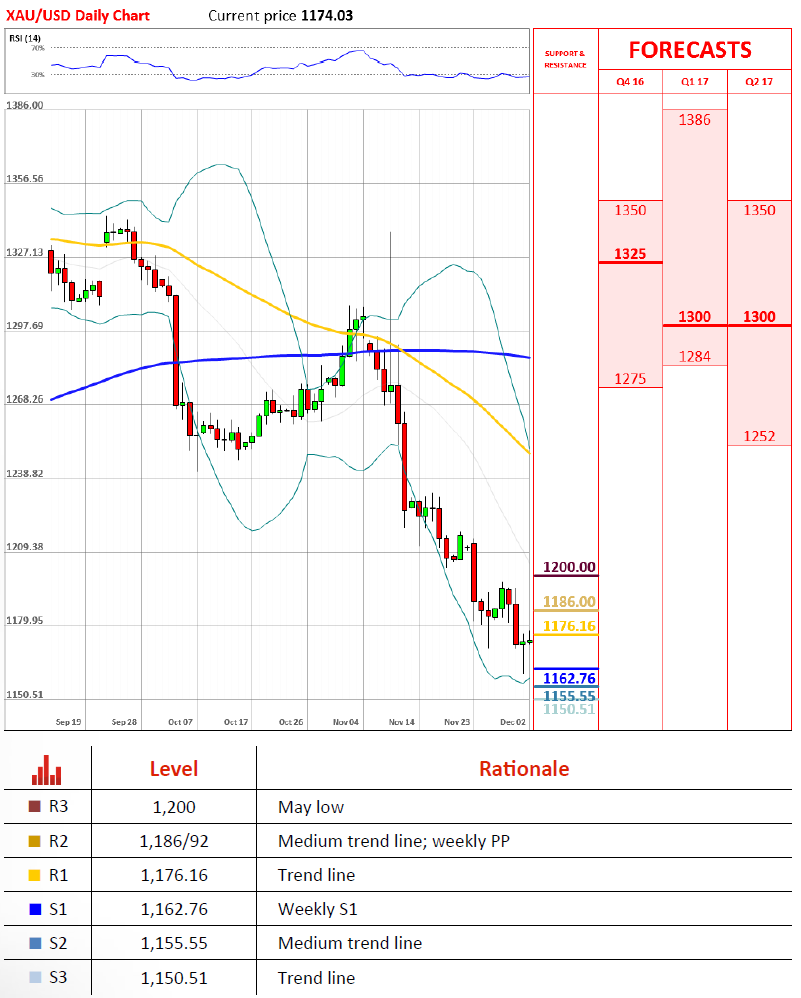
Task: Click the R3 row label
Action: coord(58,806)
